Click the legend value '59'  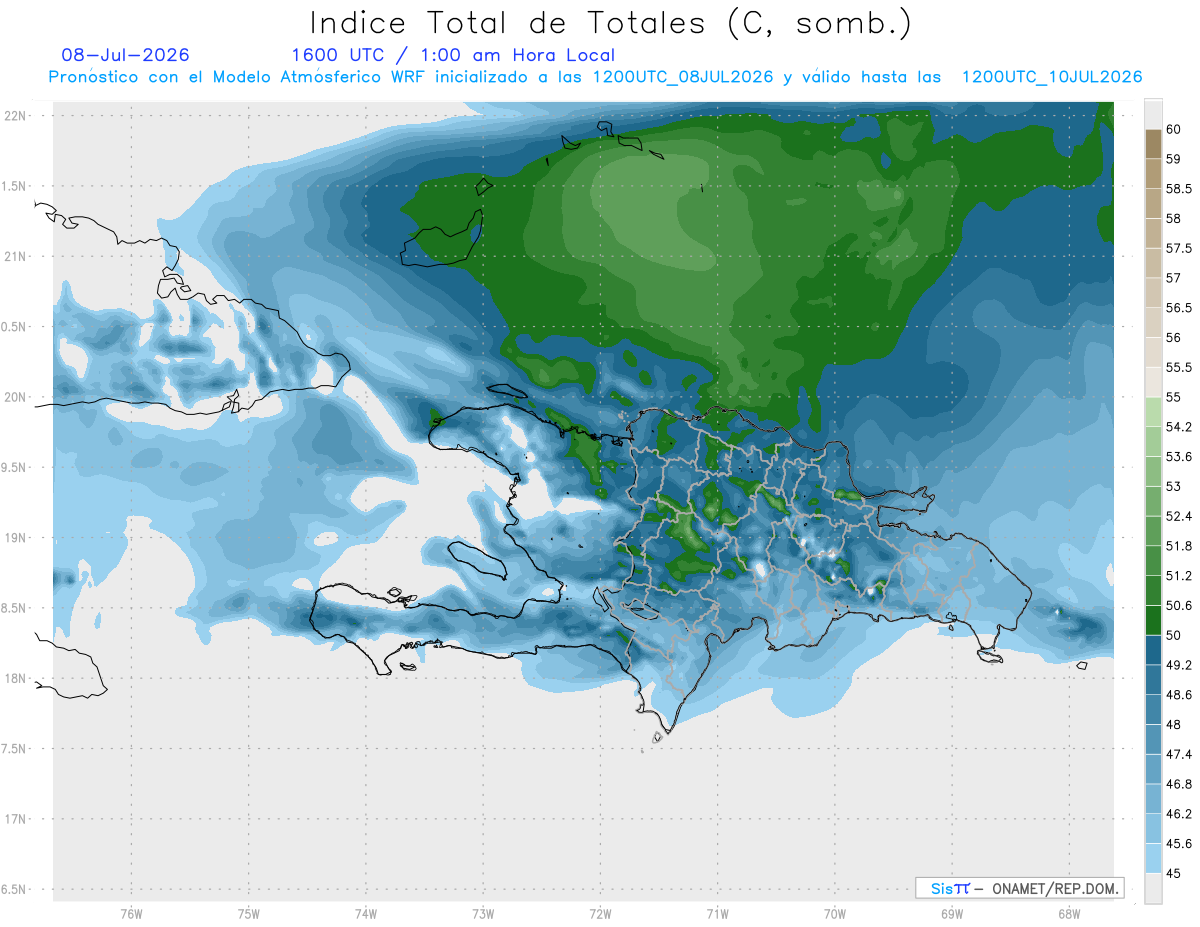[x=1175, y=159]
